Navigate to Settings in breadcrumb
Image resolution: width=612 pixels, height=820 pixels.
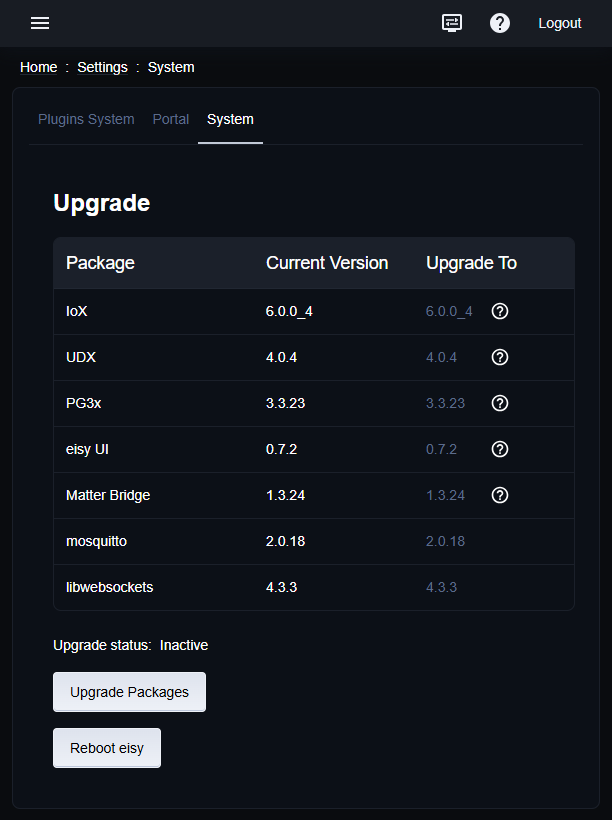102,67
